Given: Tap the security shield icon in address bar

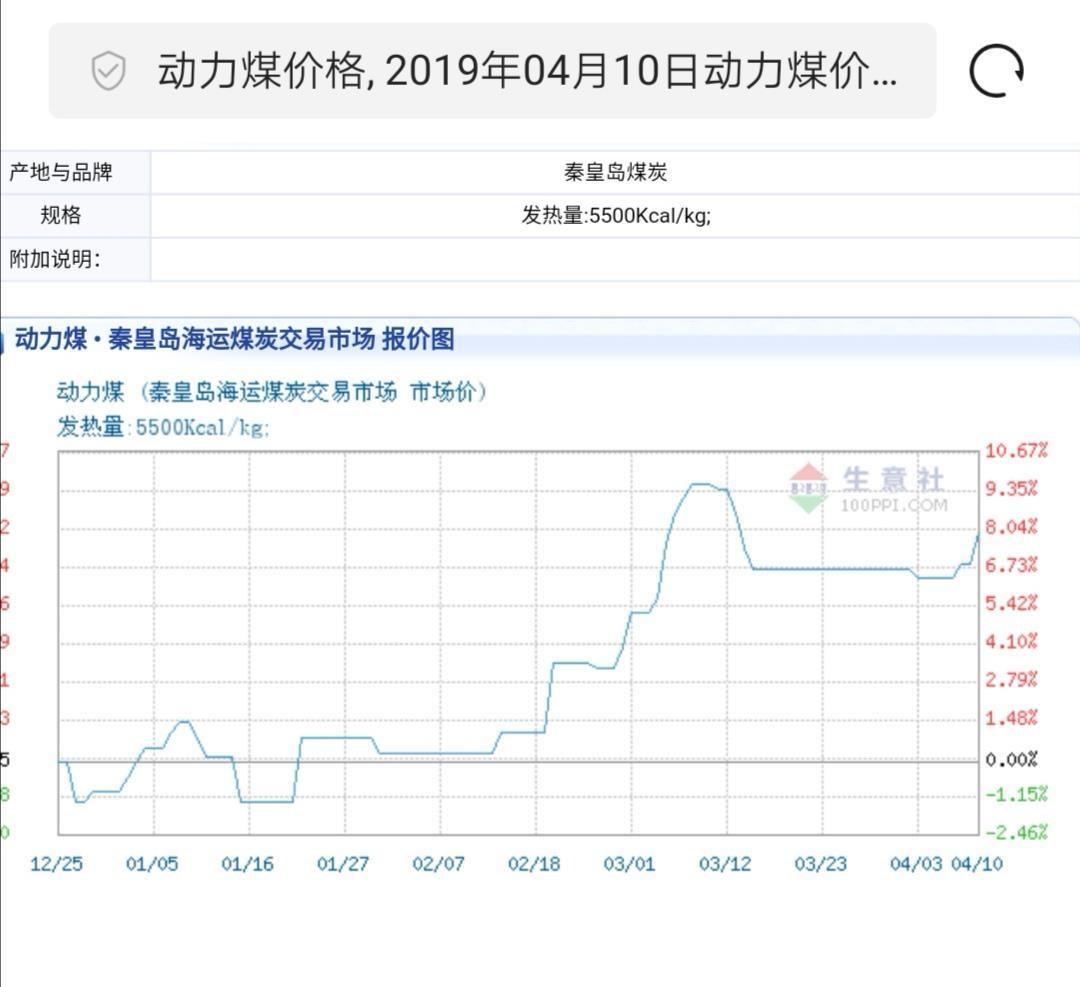Looking at the screenshot, I should pos(108,71).
